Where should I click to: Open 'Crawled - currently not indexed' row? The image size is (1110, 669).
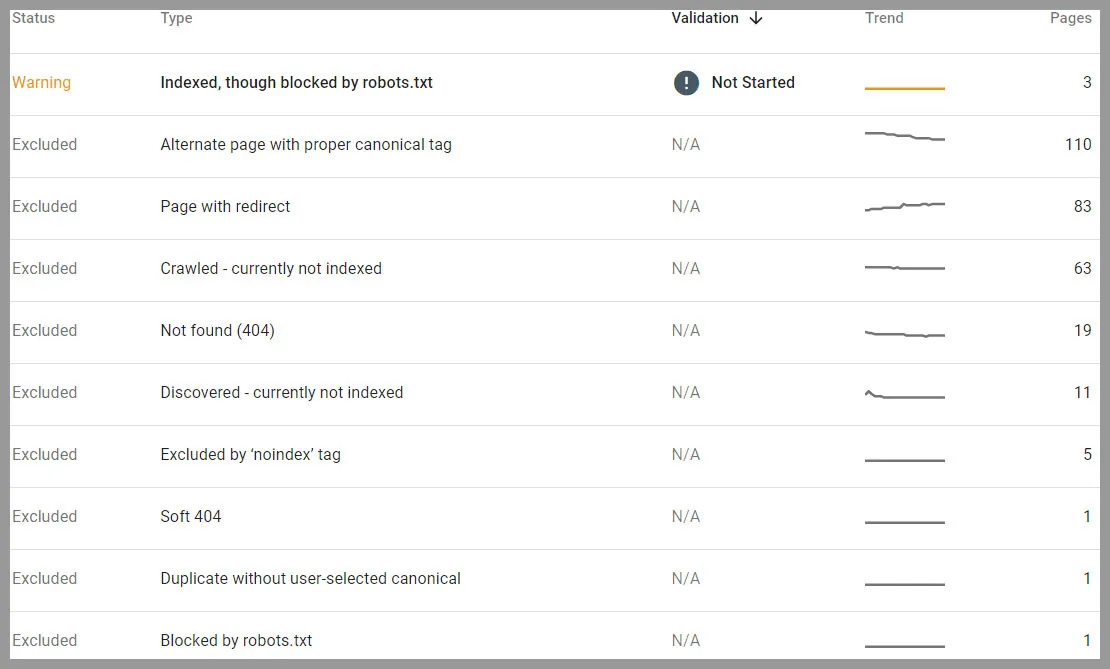pyautogui.click(x=555, y=270)
